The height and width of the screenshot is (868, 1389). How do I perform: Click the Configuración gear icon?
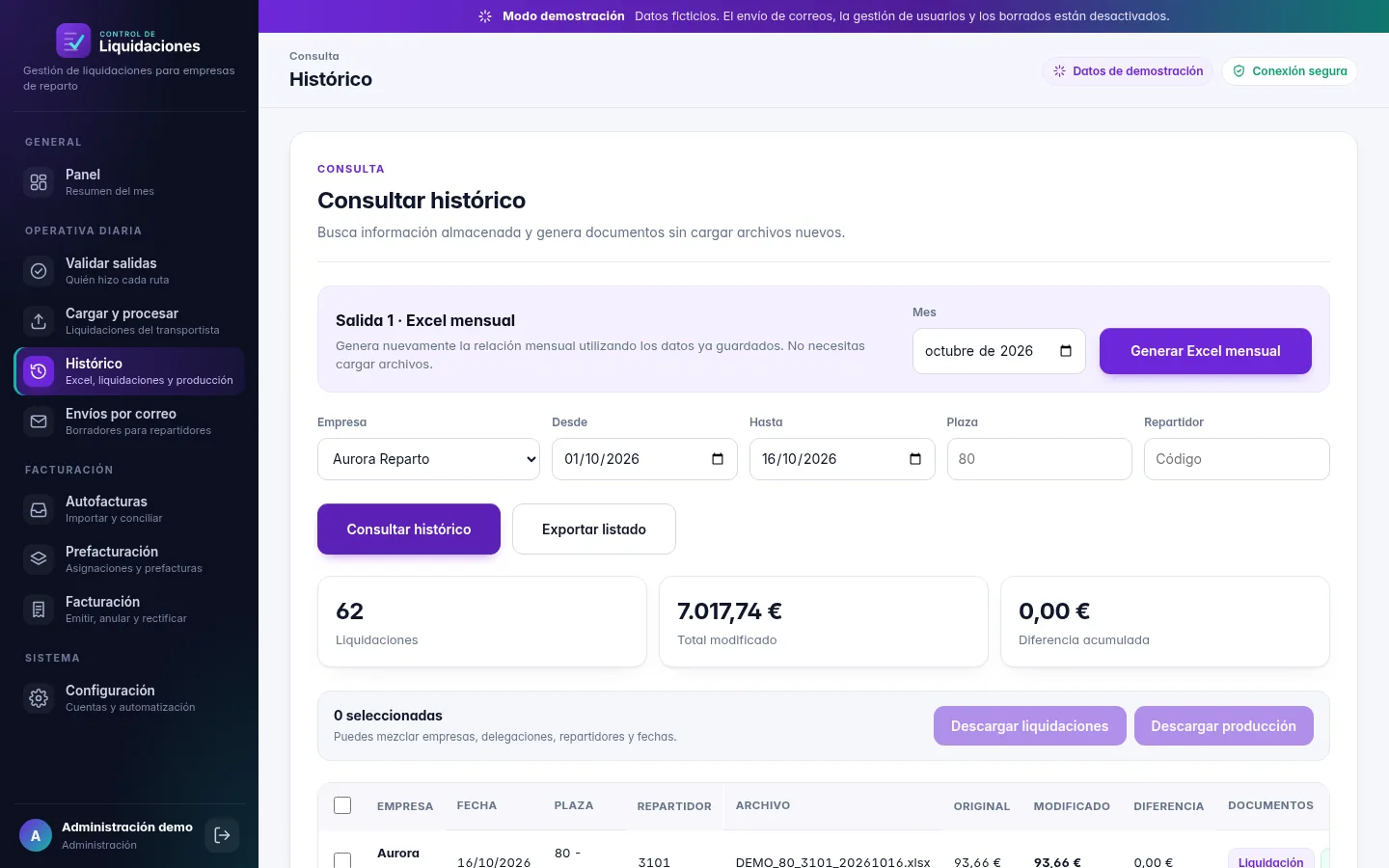click(39, 698)
